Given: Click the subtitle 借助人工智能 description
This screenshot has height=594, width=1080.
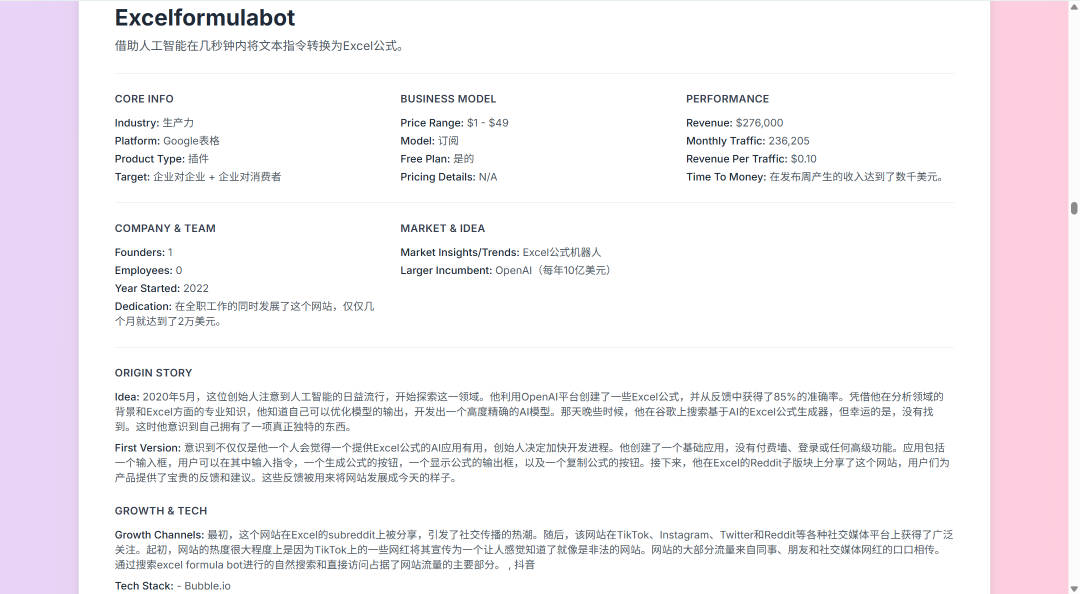Looking at the screenshot, I should 259,46.
